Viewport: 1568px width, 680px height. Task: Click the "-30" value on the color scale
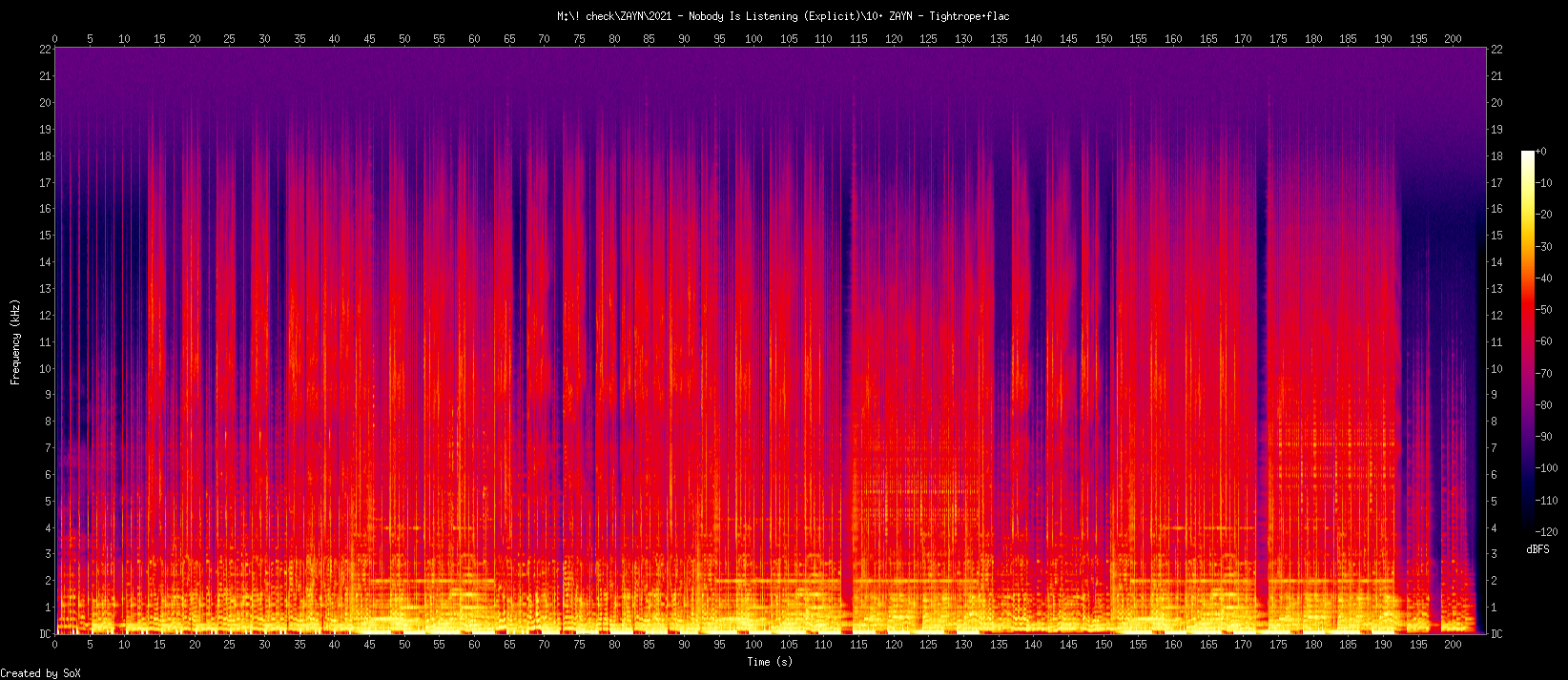tap(1543, 247)
